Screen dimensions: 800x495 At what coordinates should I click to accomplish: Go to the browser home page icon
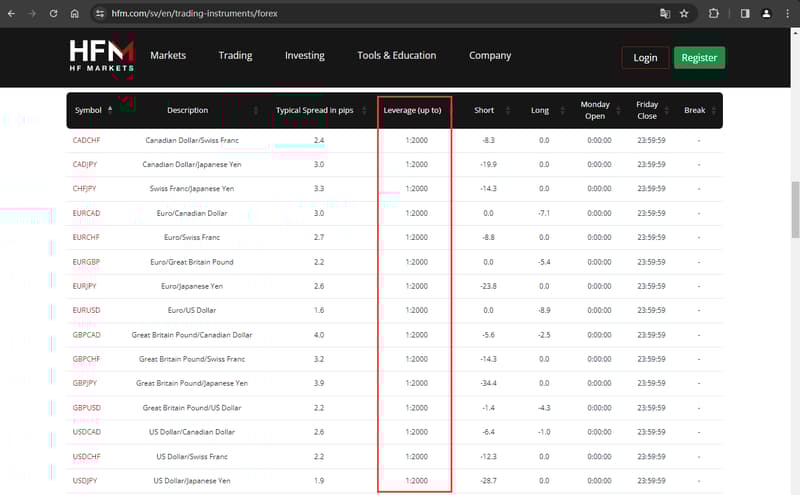pos(75,14)
